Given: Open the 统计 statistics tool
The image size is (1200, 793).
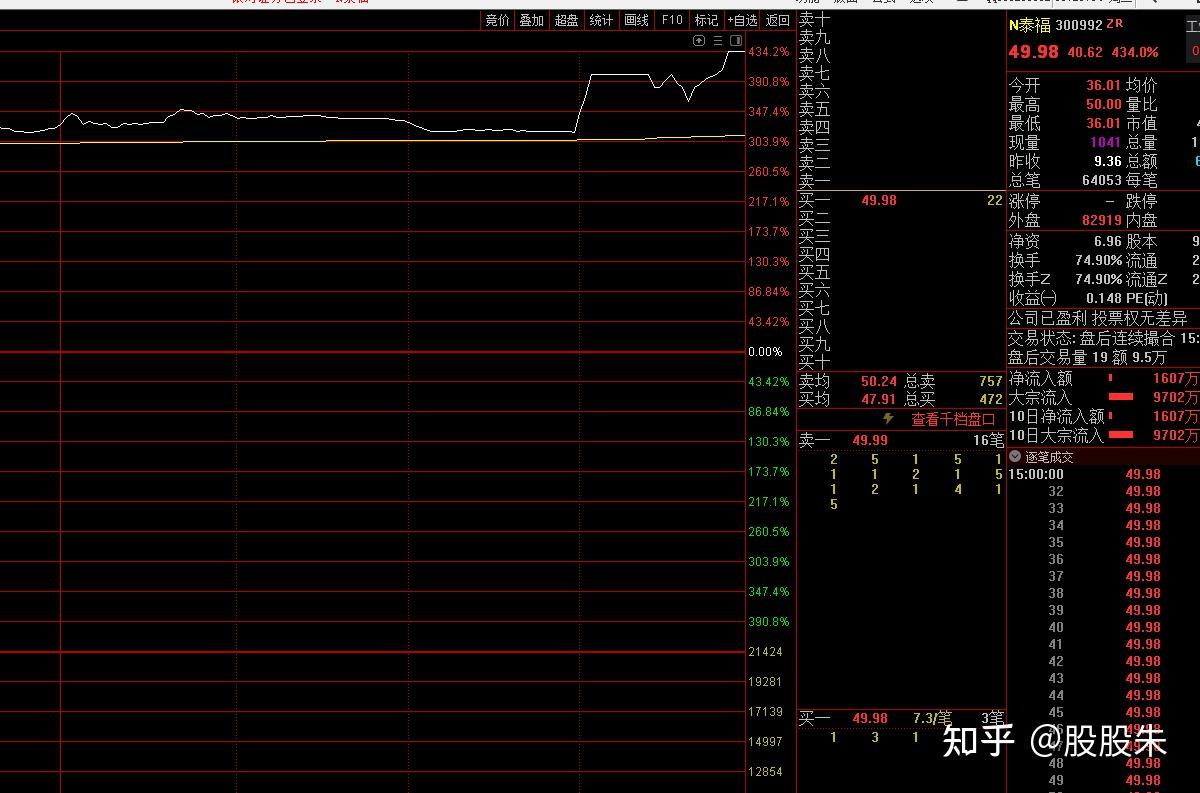Looking at the screenshot, I should click(x=600, y=20).
